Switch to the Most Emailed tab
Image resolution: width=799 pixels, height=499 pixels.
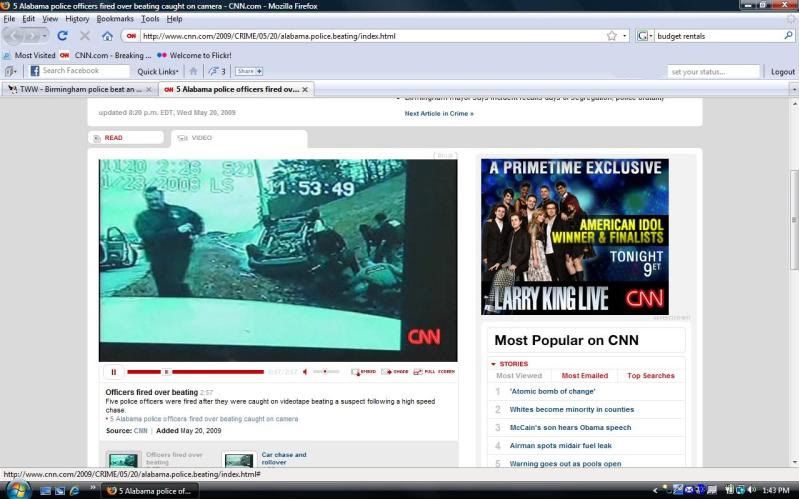(584, 376)
